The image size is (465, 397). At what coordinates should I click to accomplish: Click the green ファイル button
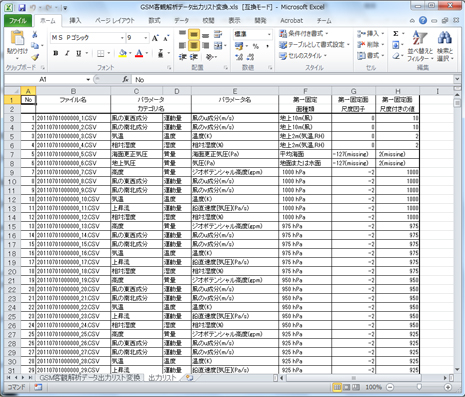tap(18, 21)
